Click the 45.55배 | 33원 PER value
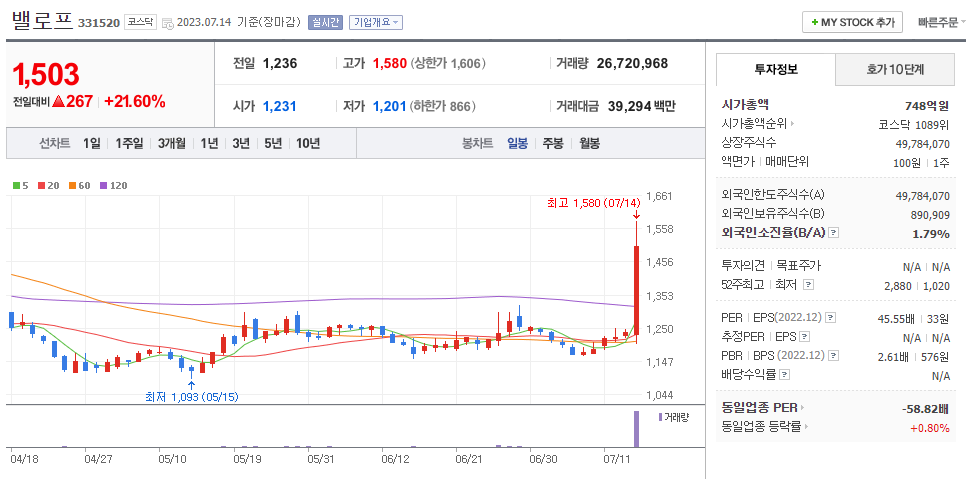Viewport: 970px width, 479px height. (914, 319)
